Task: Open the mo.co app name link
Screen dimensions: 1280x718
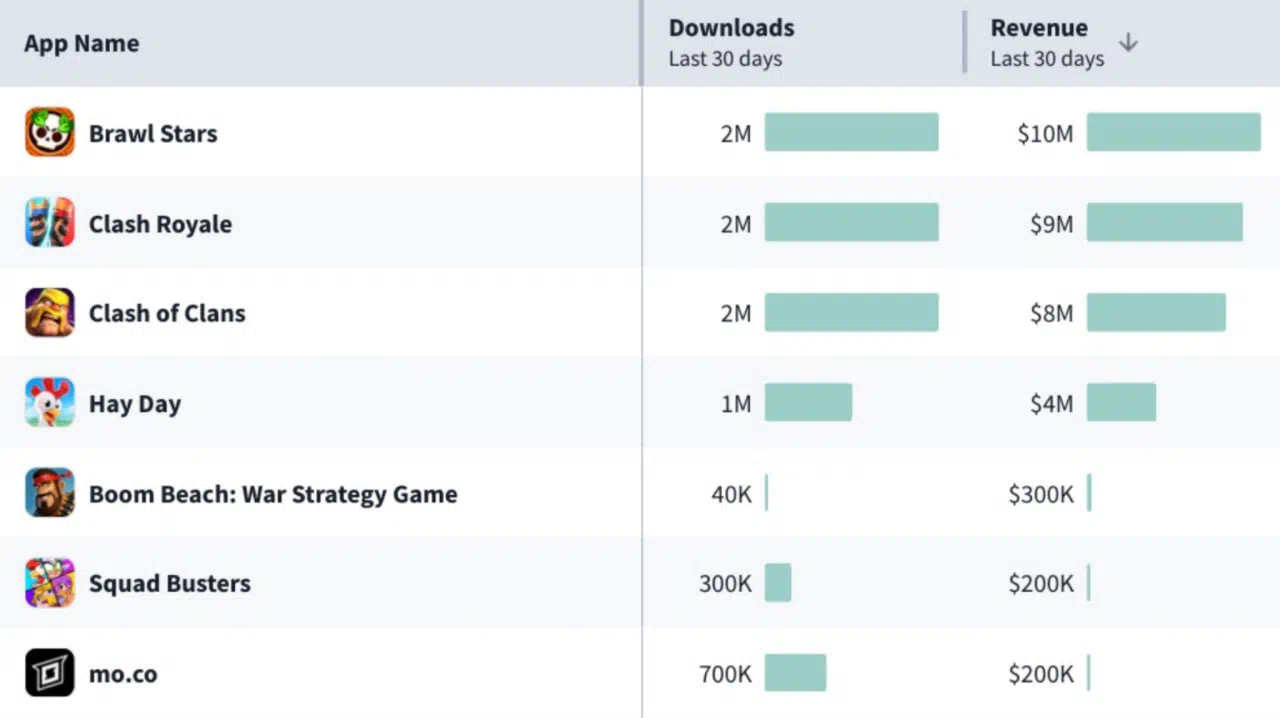Action: 123,674
